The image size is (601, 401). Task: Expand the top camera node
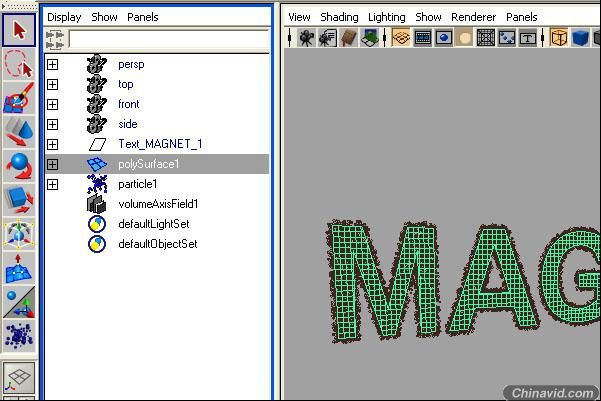coord(53,84)
